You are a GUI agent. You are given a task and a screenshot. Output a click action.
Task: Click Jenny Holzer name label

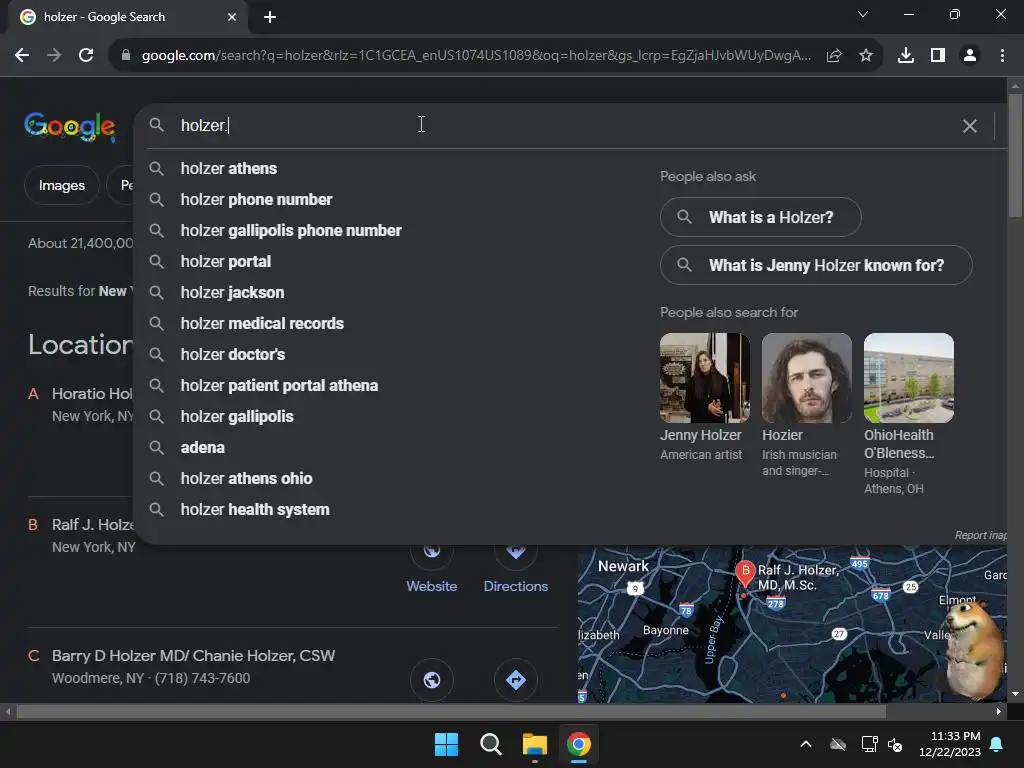[x=701, y=436]
